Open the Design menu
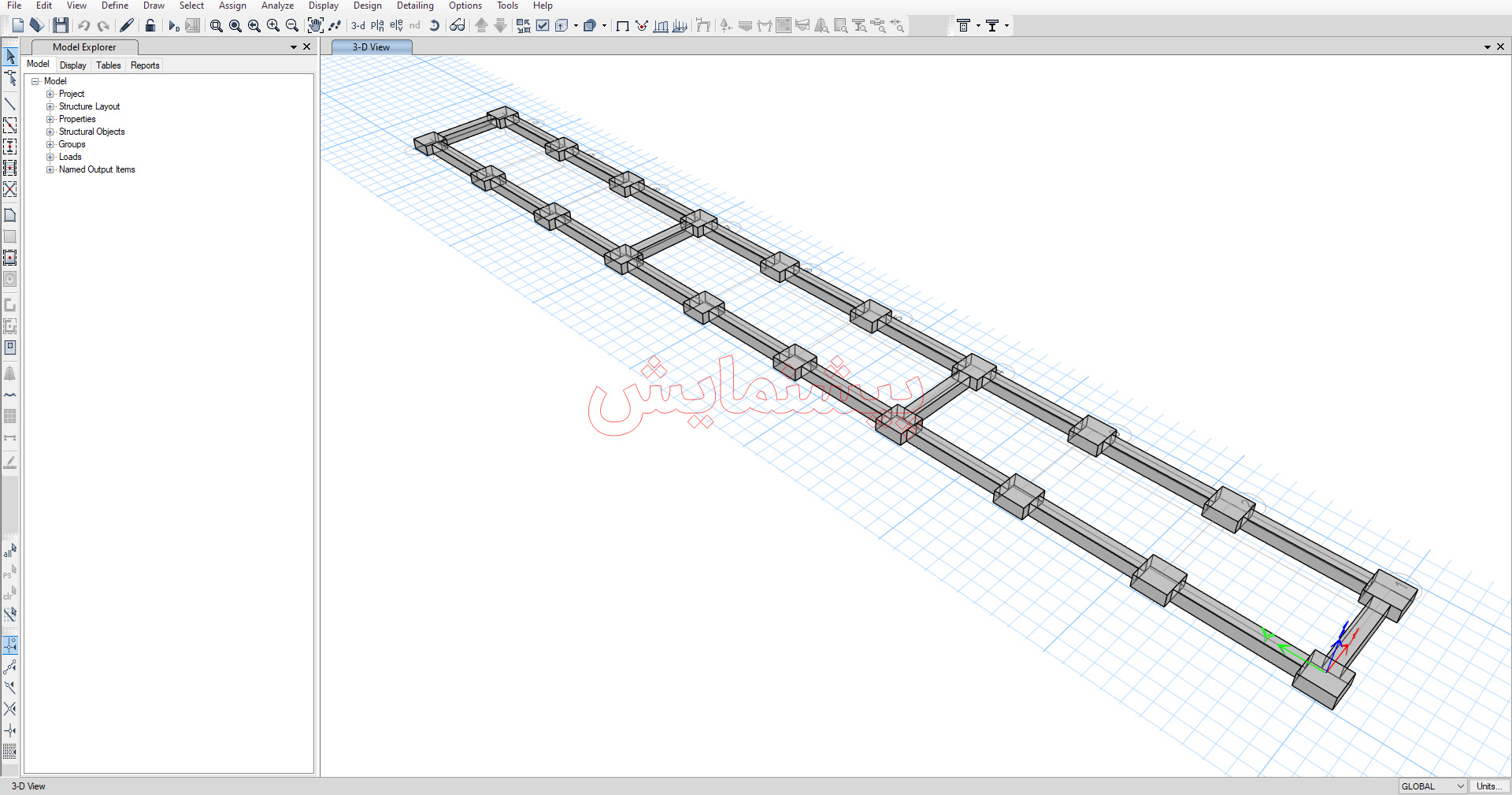The width and height of the screenshot is (1512, 795). click(x=367, y=6)
